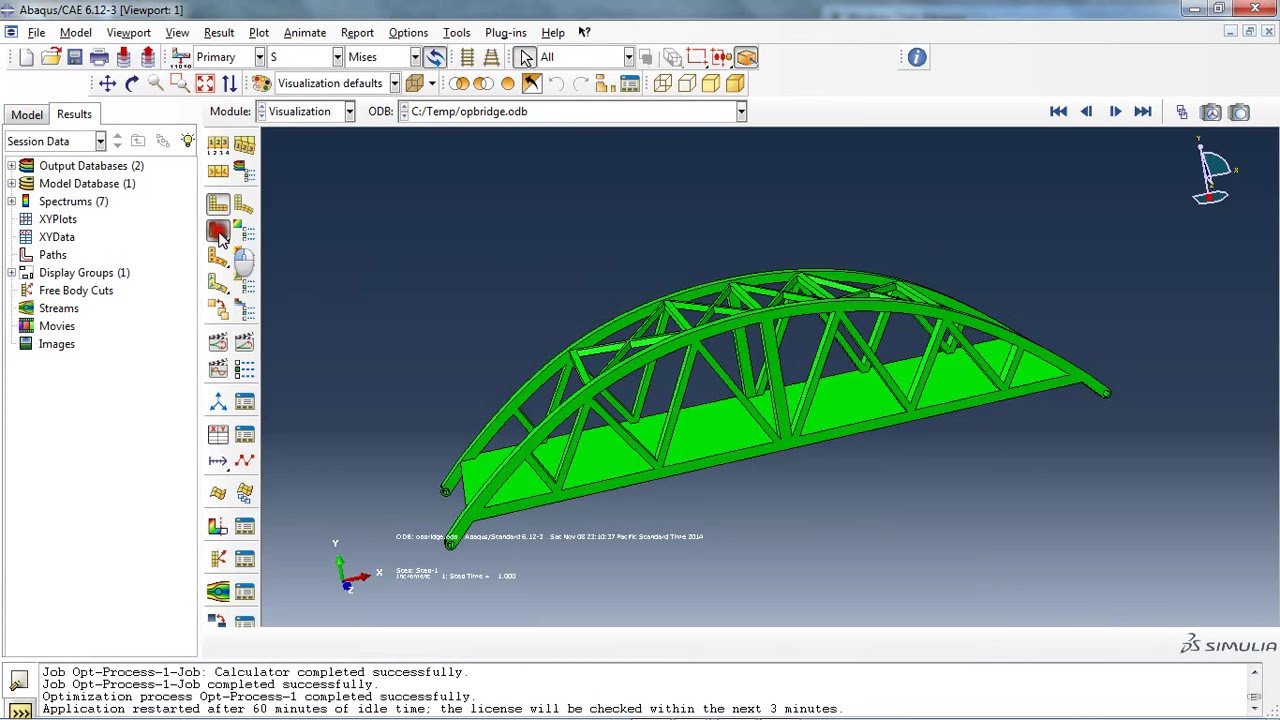Expand Output Databases (2) tree node
The height and width of the screenshot is (720, 1280).
[11, 166]
